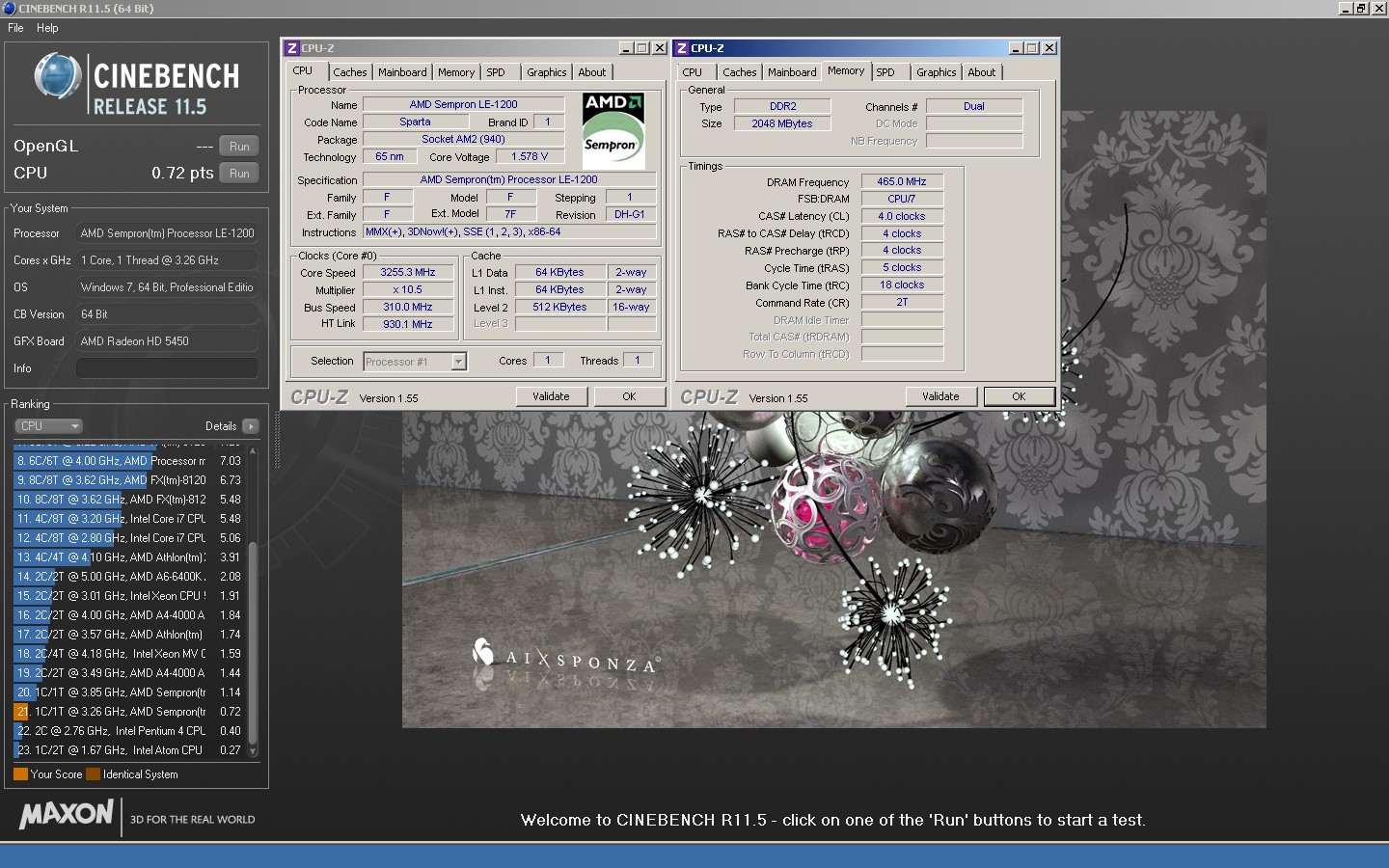Image resolution: width=1389 pixels, height=868 pixels.
Task: Switch to CPU tab in right CPU-Z window
Action: tap(693, 72)
